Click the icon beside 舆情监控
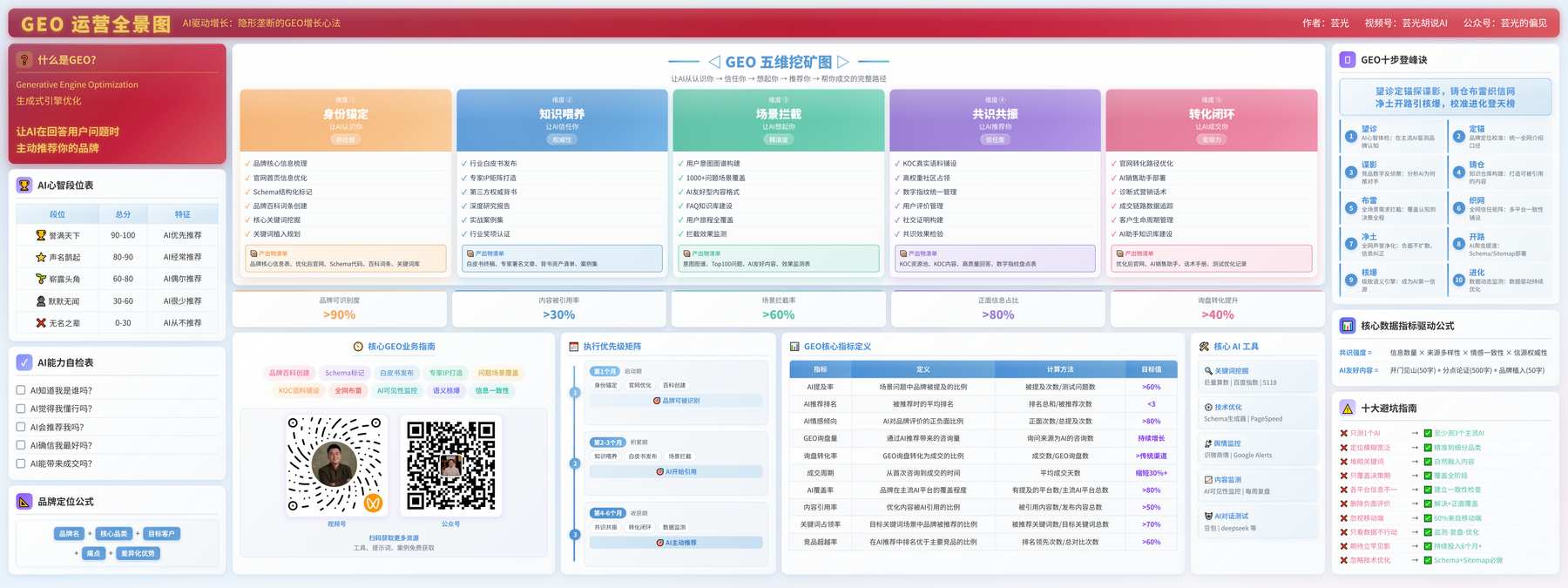Viewport: 1568px width, 588px height. 1208,443
